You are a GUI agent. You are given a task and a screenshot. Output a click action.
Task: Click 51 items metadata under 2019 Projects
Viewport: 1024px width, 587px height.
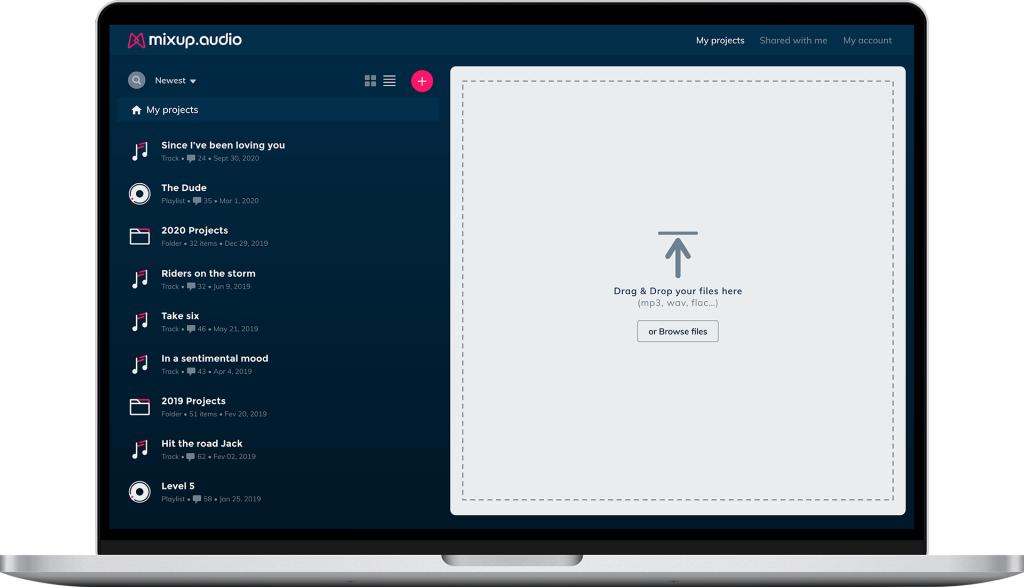pos(203,414)
